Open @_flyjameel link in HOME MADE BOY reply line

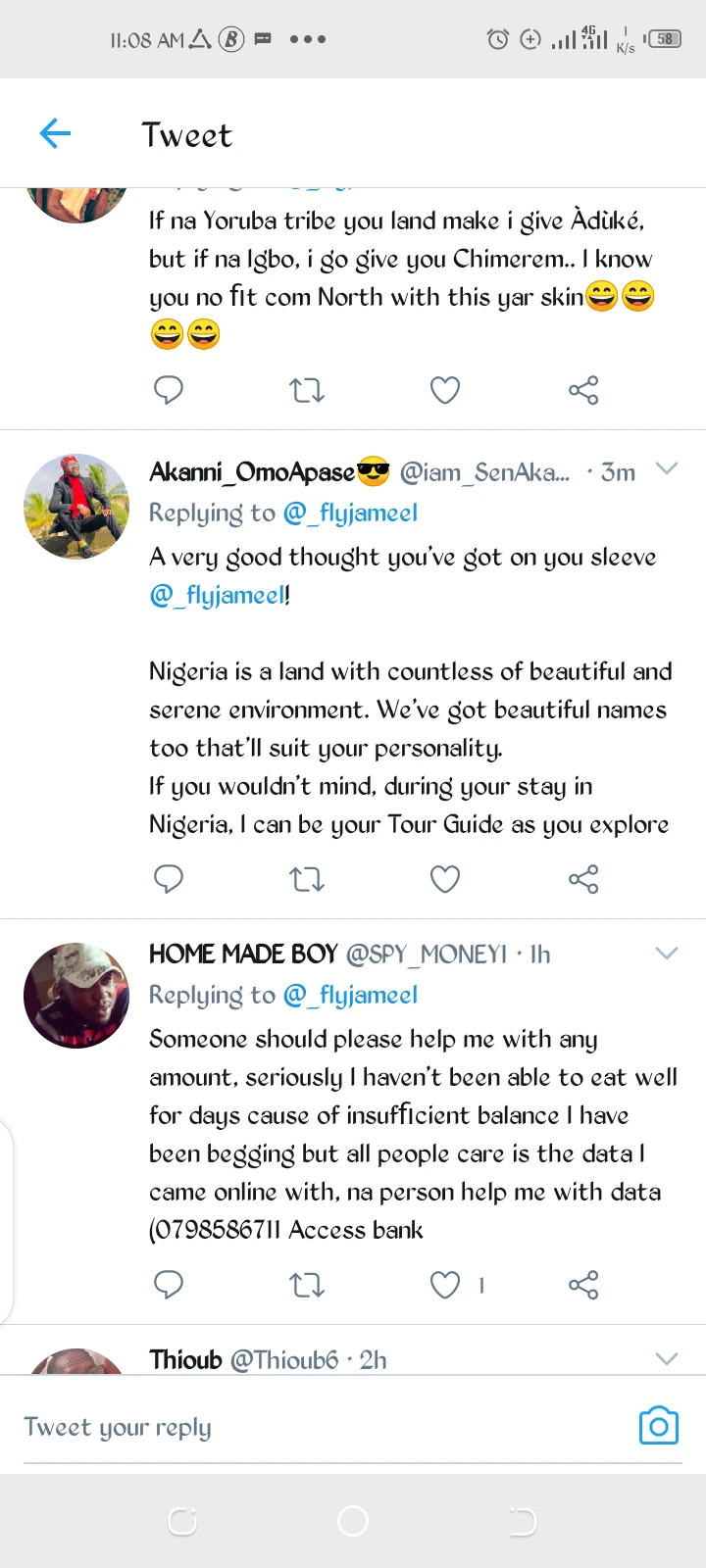coord(350,995)
